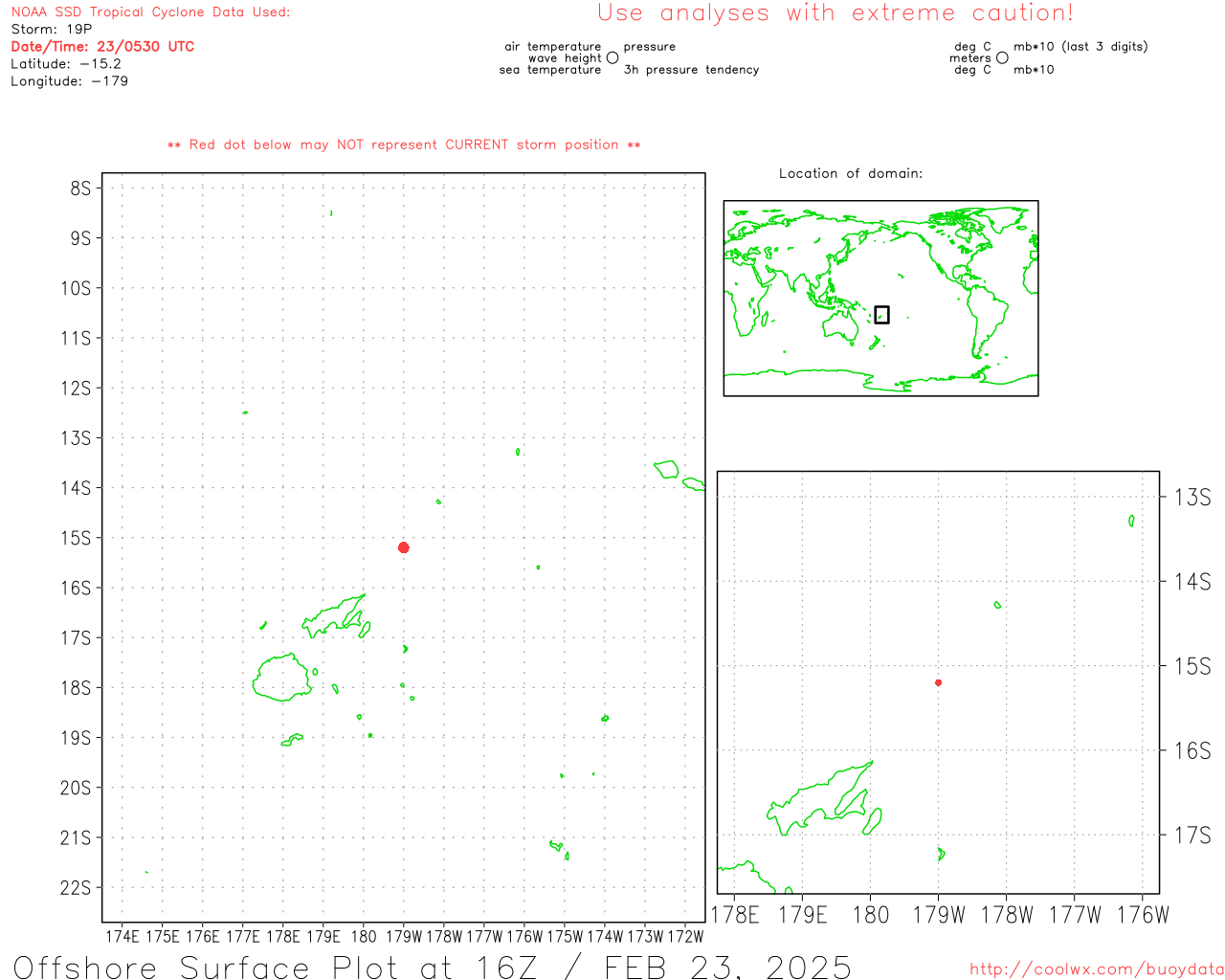This screenshot has height=980, width=1225.
Task: Click the red dot disclaimer note
Action: pyautogui.click(x=404, y=145)
